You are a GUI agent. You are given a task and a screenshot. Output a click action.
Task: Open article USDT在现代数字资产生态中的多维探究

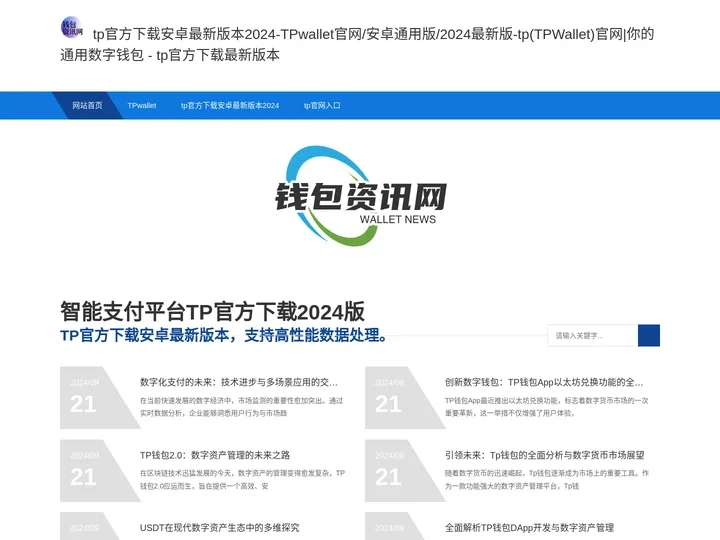[x=219, y=528]
